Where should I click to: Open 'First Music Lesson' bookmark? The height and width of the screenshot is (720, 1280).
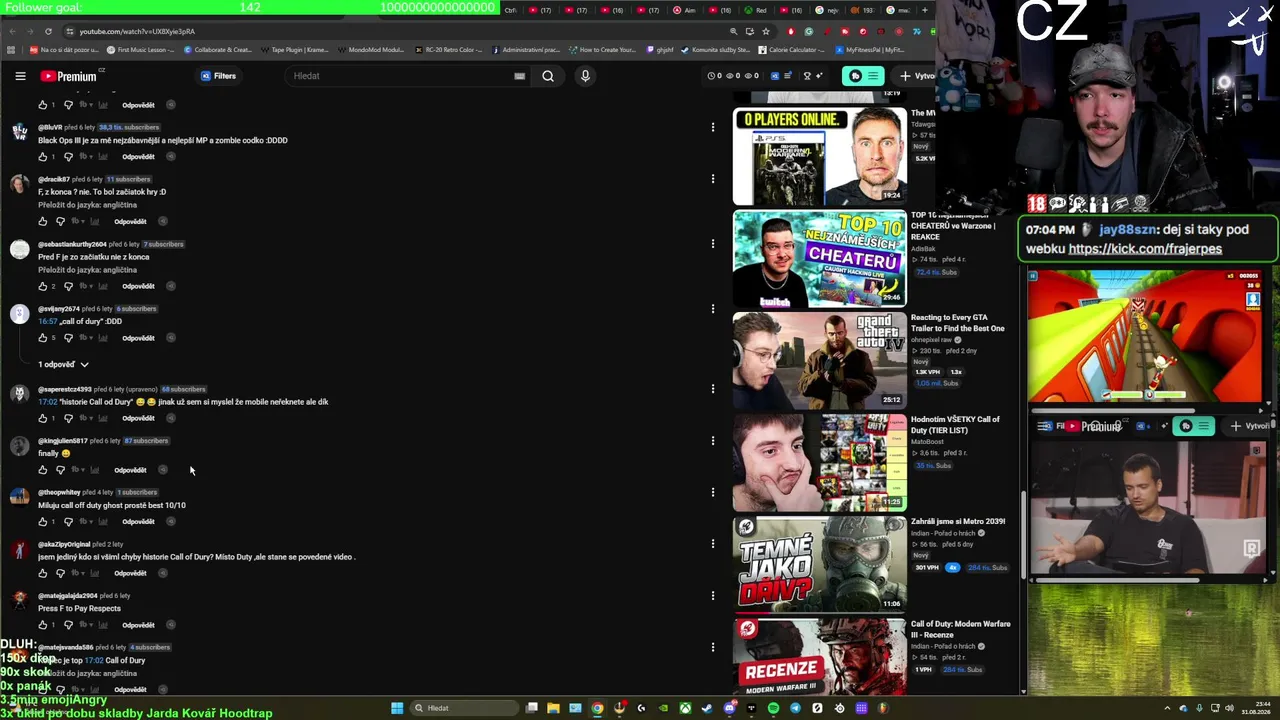click(x=139, y=50)
